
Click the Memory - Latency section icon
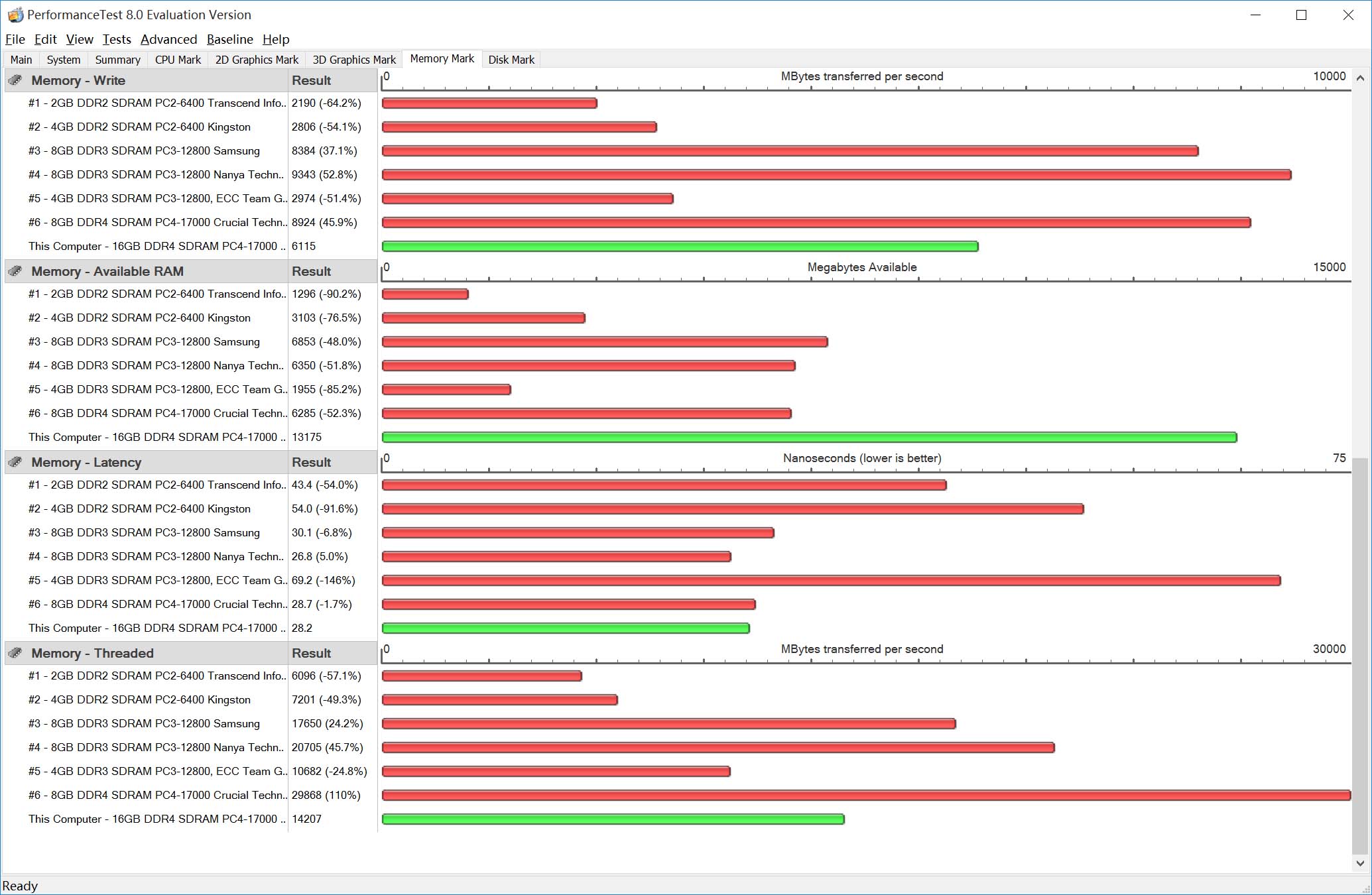[15, 462]
